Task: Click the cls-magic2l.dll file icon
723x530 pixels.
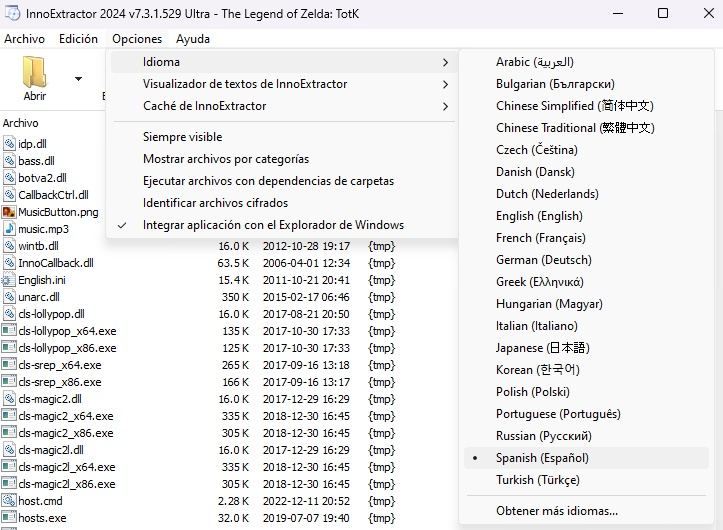Action: point(9,450)
